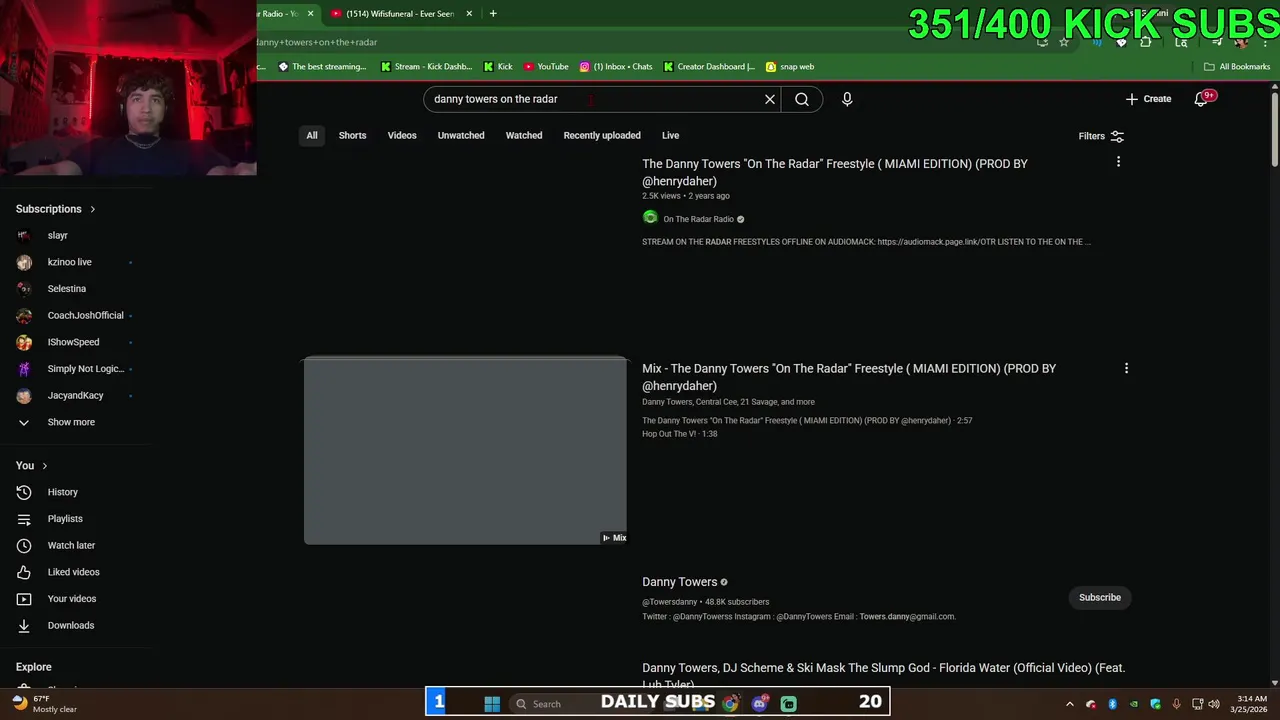Image resolution: width=1280 pixels, height=720 pixels.
Task: Open the Liked videos thumbs-up icon
Action: click(x=24, y=572)
